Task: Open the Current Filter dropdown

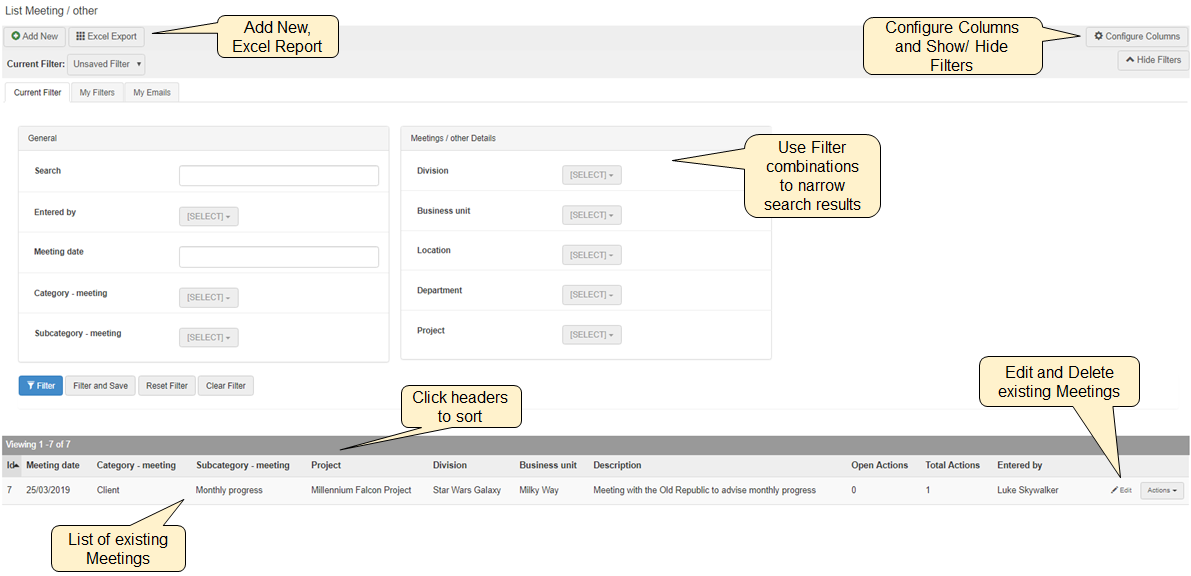Action: (x=107, y=64)
